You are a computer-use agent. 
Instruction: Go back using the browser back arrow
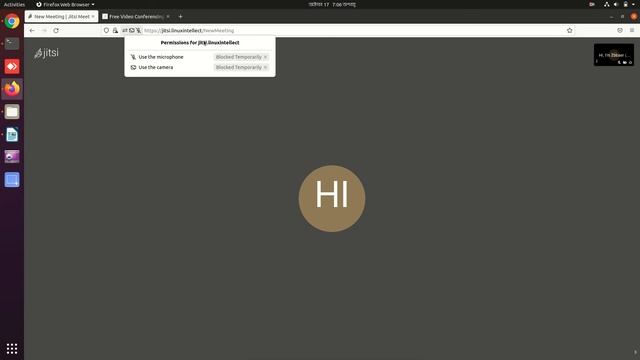click(x=32, y=31)
